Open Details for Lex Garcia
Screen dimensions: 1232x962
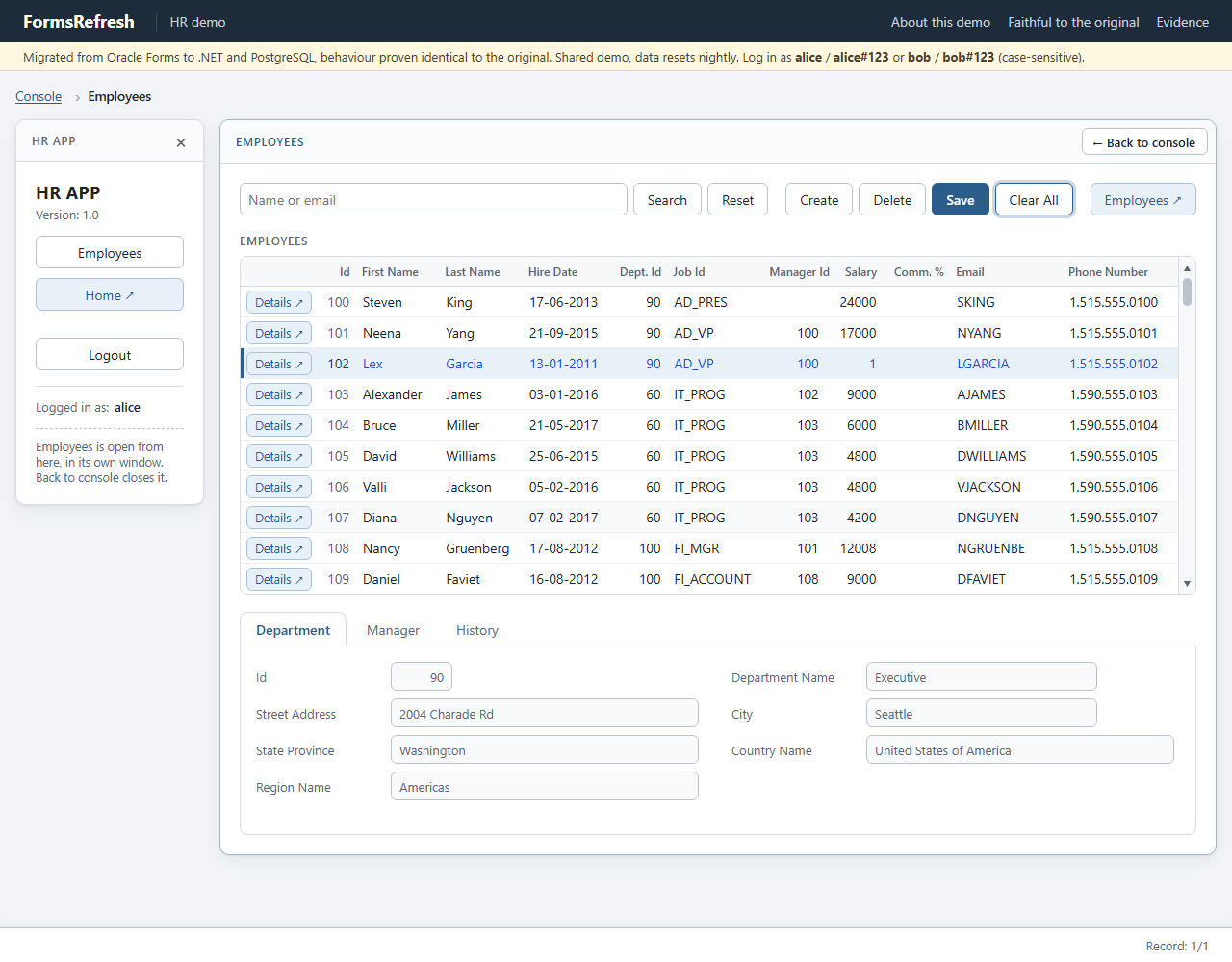279,364
